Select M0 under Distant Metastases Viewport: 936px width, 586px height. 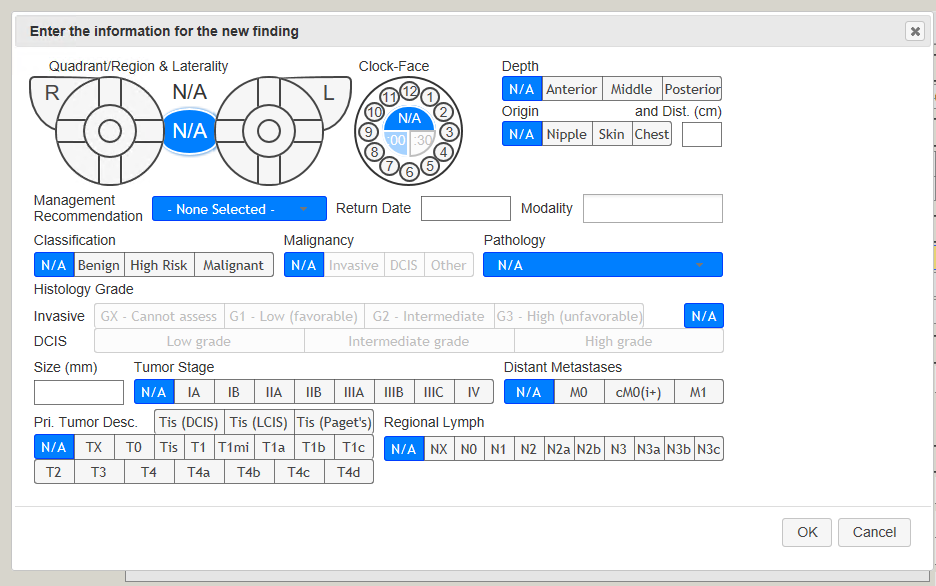[579, 391]
